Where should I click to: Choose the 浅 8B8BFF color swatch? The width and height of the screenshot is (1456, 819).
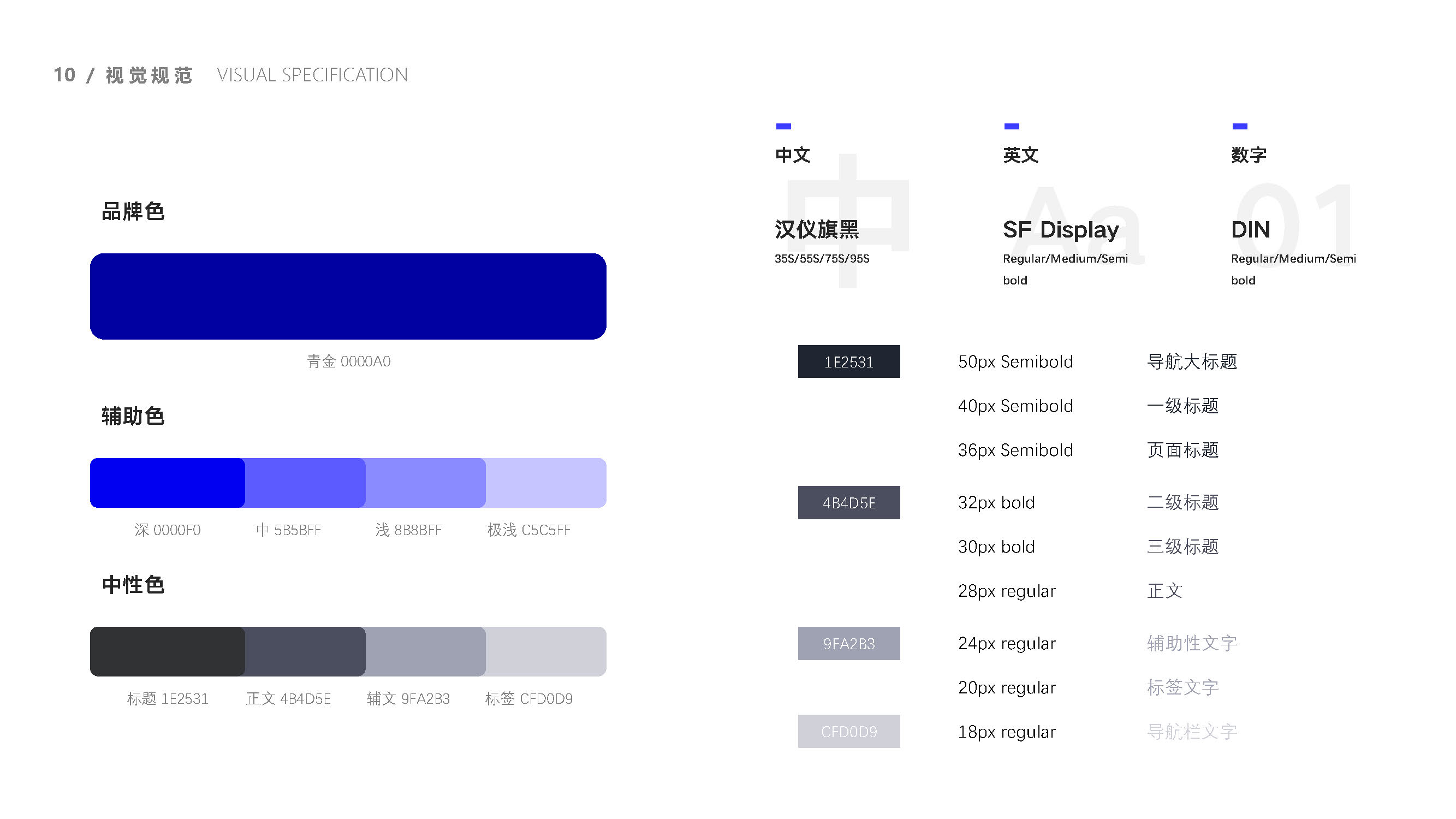pos(426,483)
